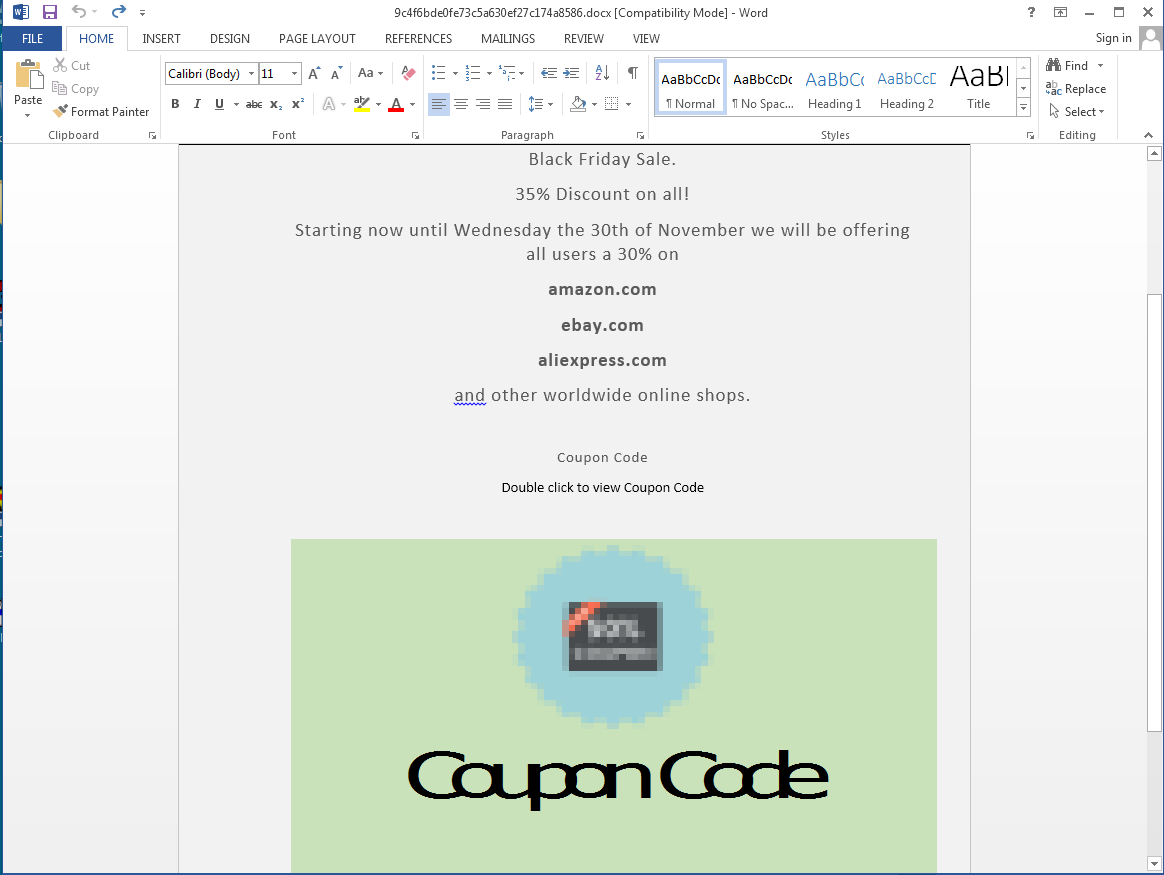Viewport: 1164px width, 875px height.
Task: Align text left
Action: [x=439, y=104]
